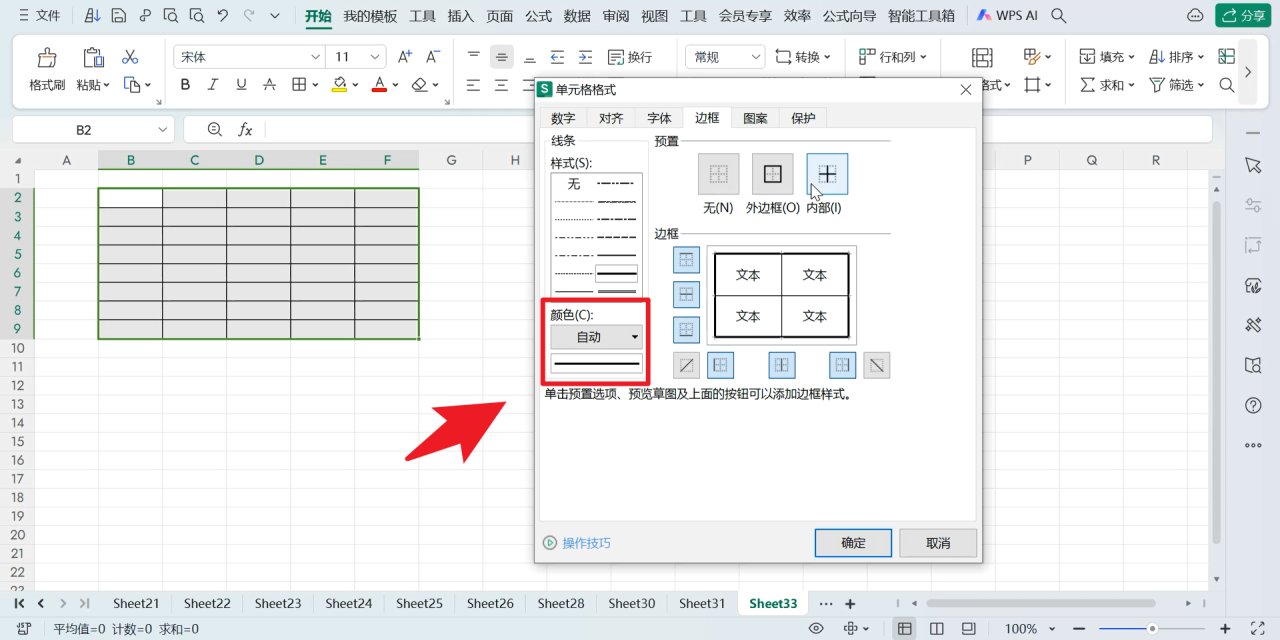Click the Redo arrow icon
The width and height of the screenshot is (1280, 640).
249,16
